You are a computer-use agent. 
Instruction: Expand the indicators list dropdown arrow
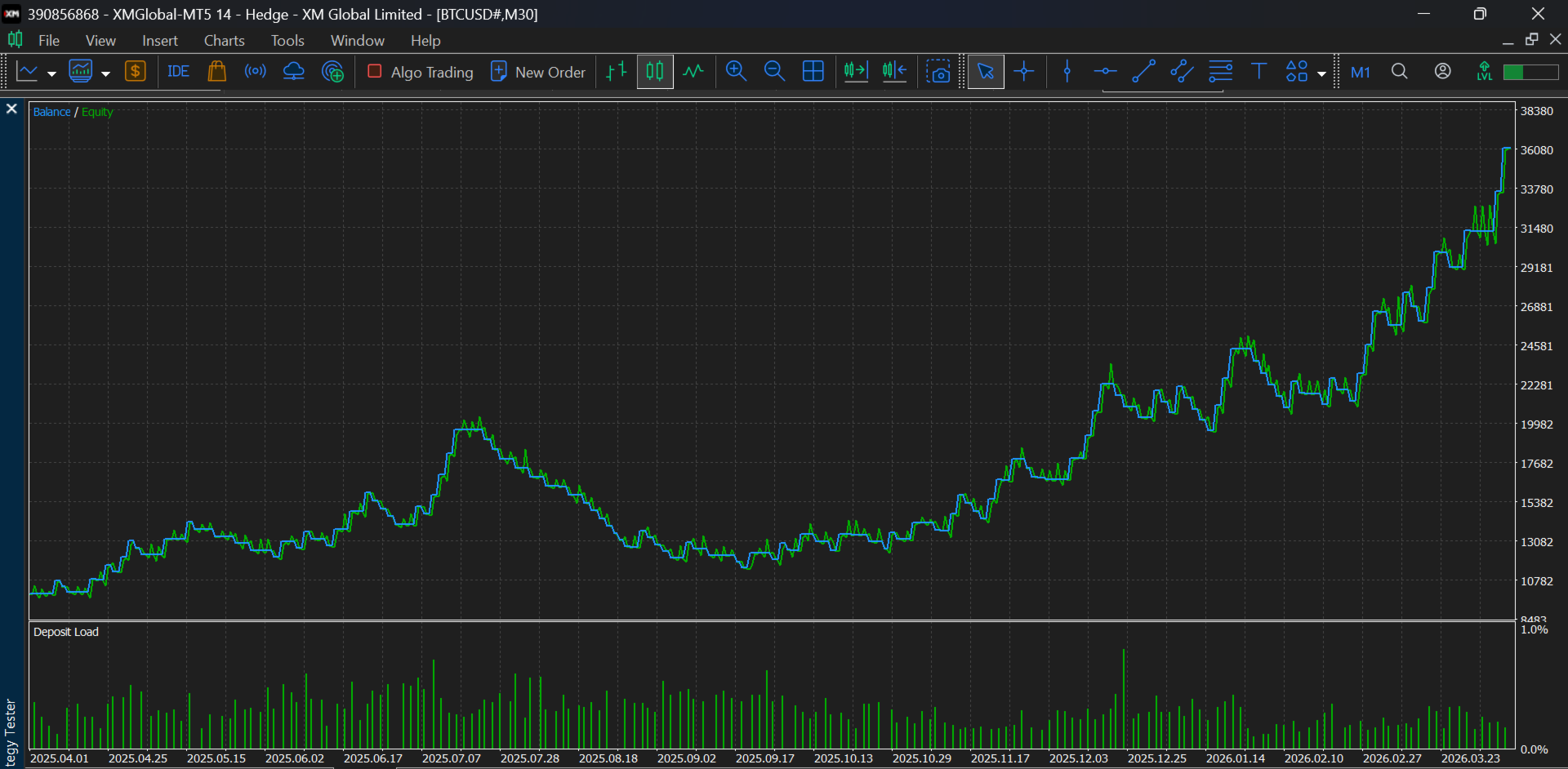105,73
